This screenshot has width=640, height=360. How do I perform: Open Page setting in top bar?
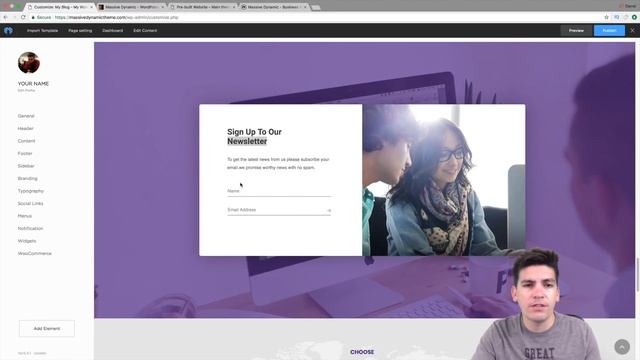80,31
